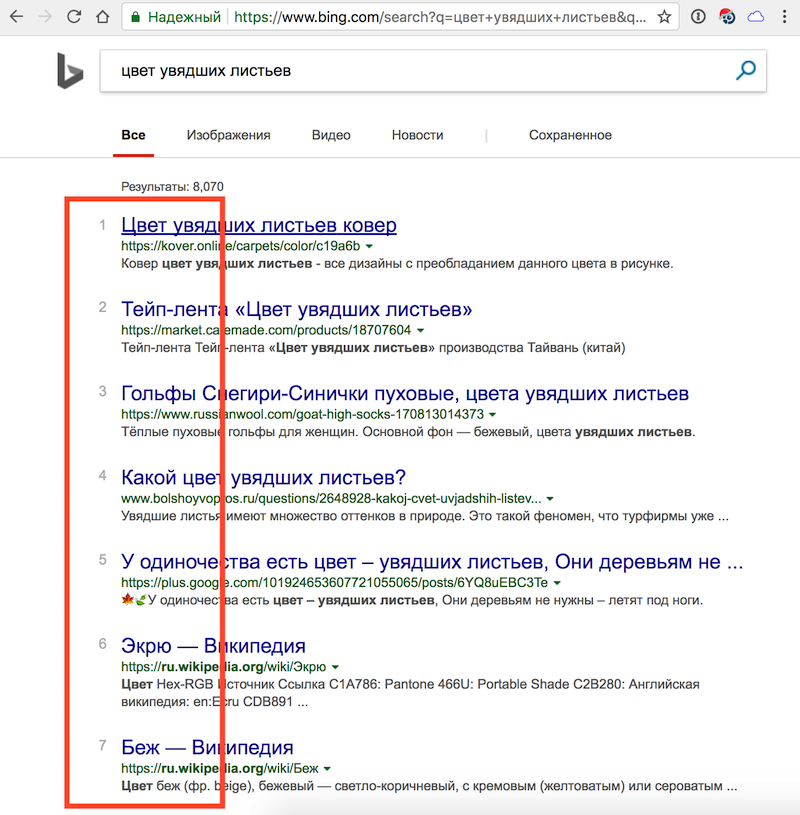Open Беж — Википедия result
This screenshot has height=815, width=800.
(x=207, y=747)
